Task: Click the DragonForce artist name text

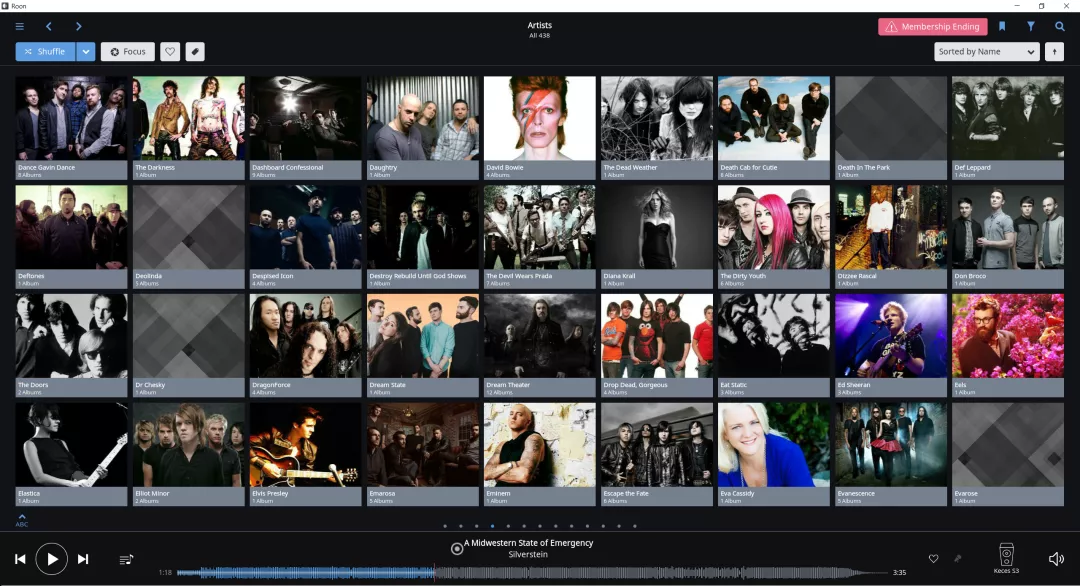Action: (271, 385)
